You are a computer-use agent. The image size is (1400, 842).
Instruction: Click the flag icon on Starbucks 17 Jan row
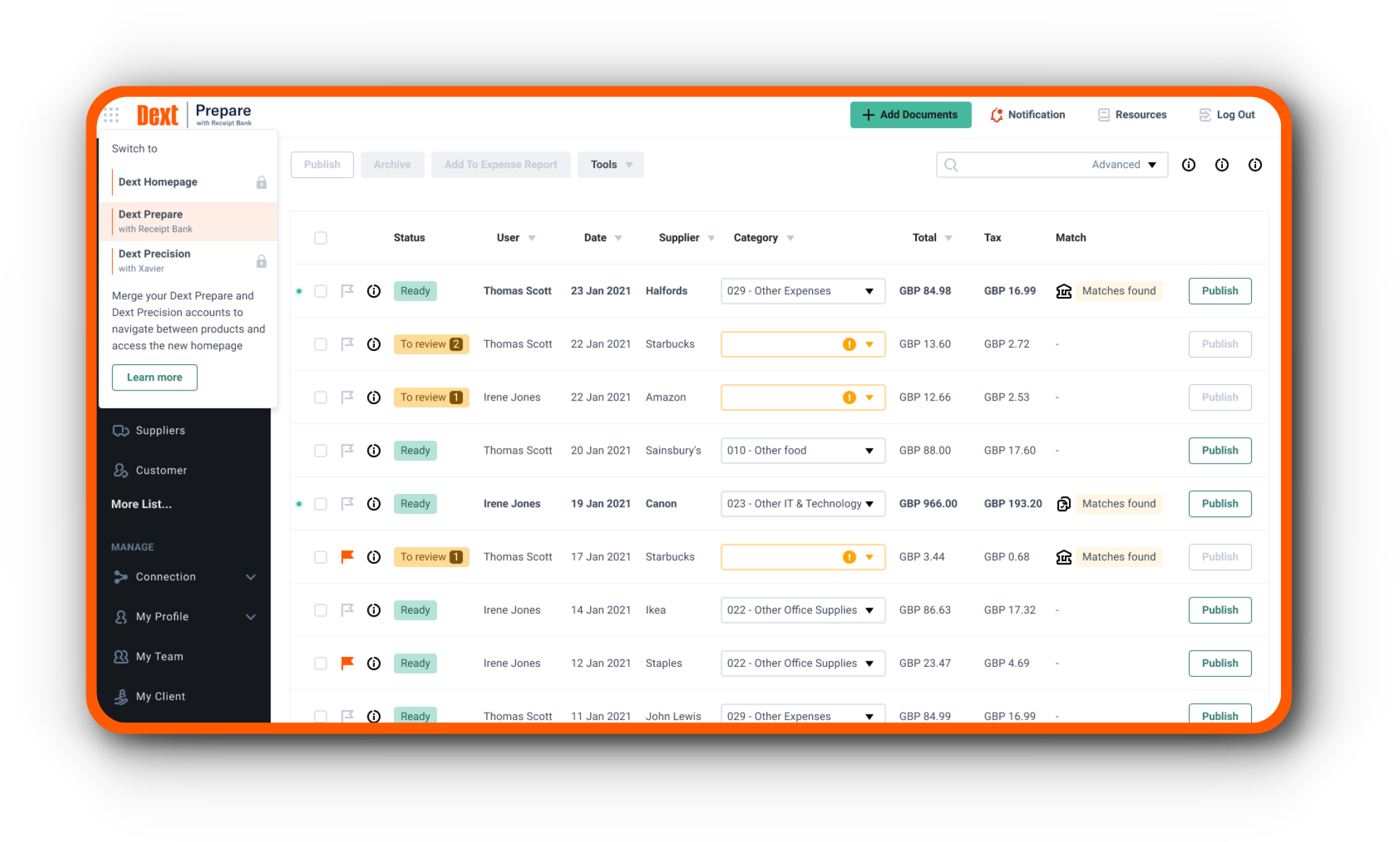pos(346,556)
